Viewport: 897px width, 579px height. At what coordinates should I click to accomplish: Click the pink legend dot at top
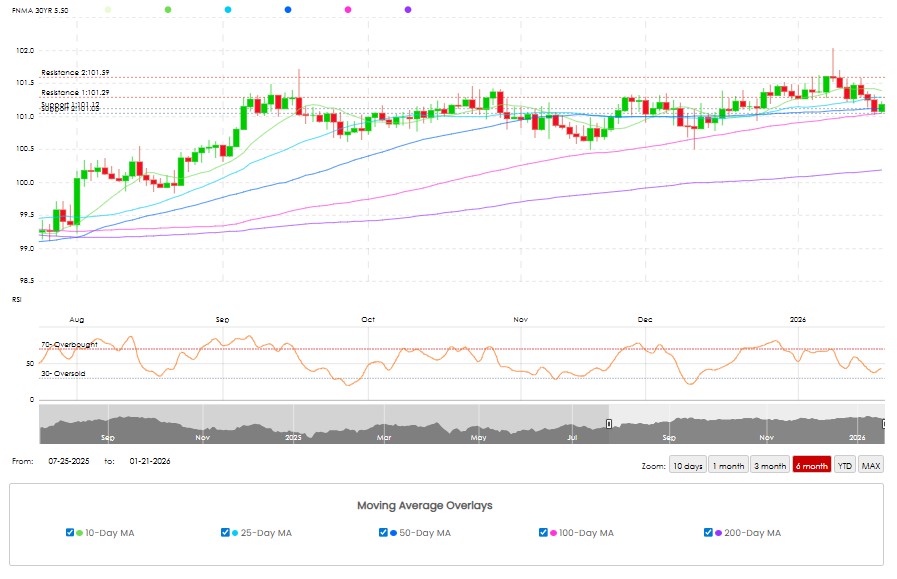click(x=348, y=9)
